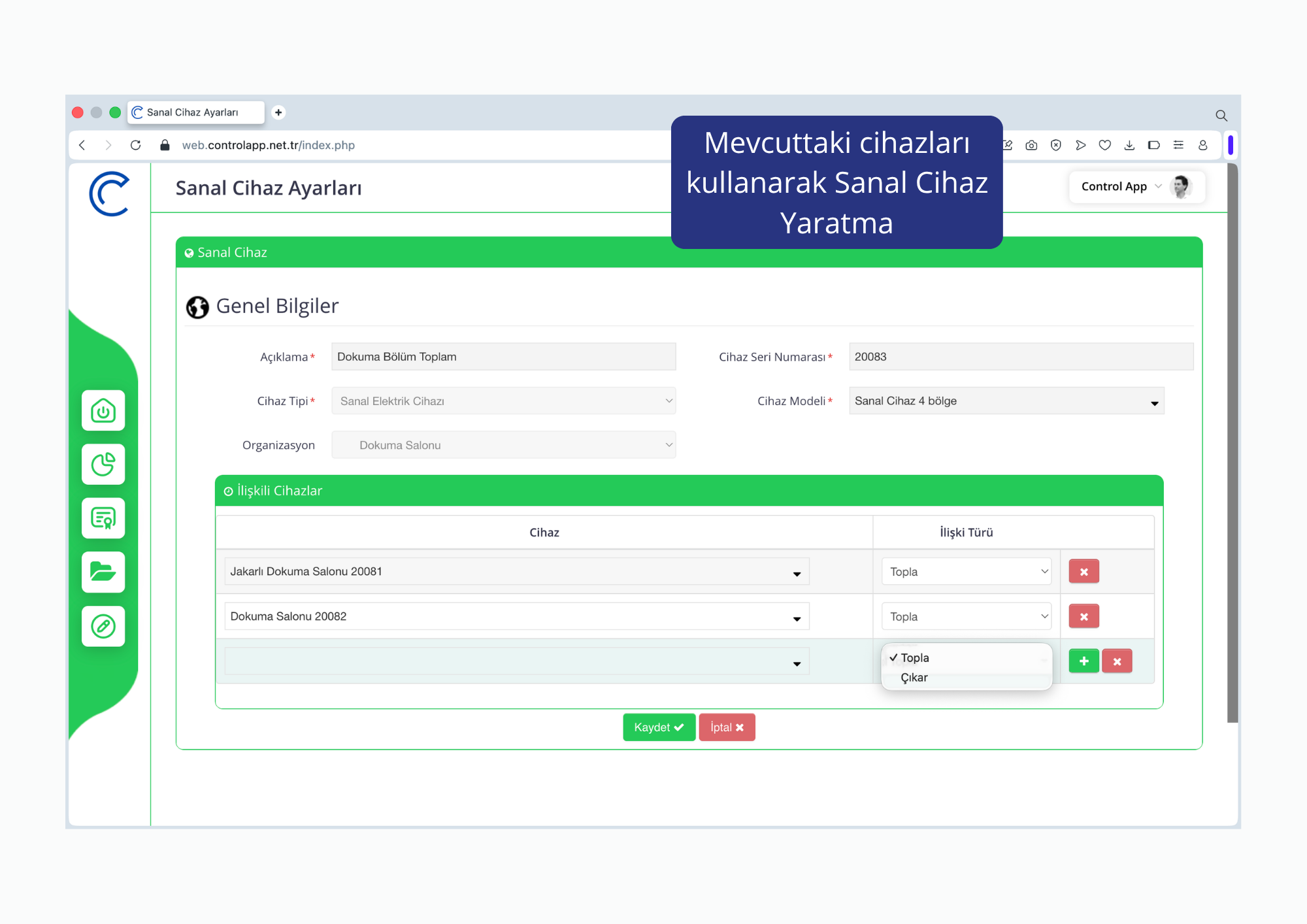Viewport: 1307px width, 924px height.
Task: Click the Sanal Cihaz Ayarları page title
Action: coord(269,188)
